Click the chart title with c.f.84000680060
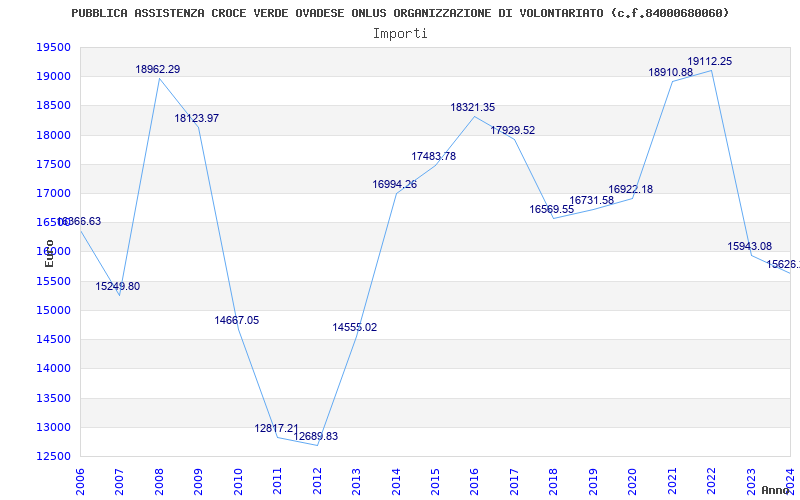Viewport: 800px width, 500px height. tap(400, 13)
